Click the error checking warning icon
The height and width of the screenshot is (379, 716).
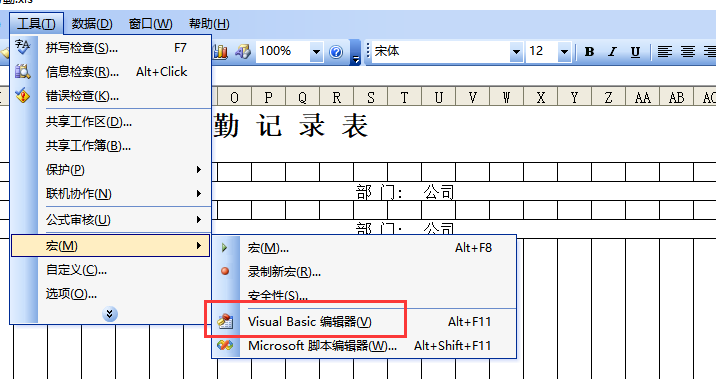22,96
